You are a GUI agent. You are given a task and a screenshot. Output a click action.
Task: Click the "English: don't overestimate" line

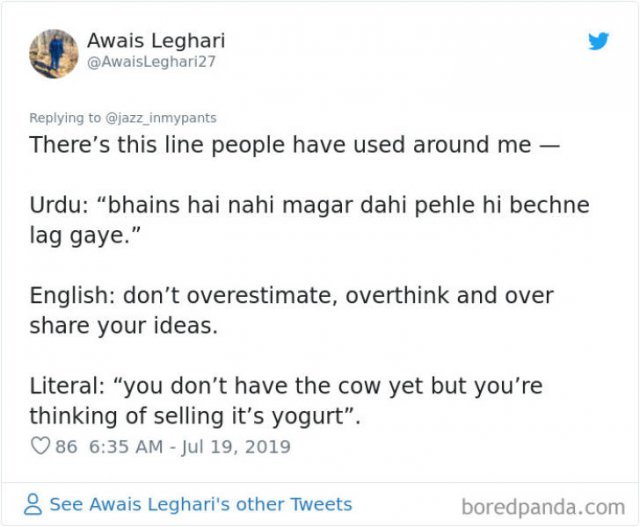pyautogui.click(x=291, y=295)
